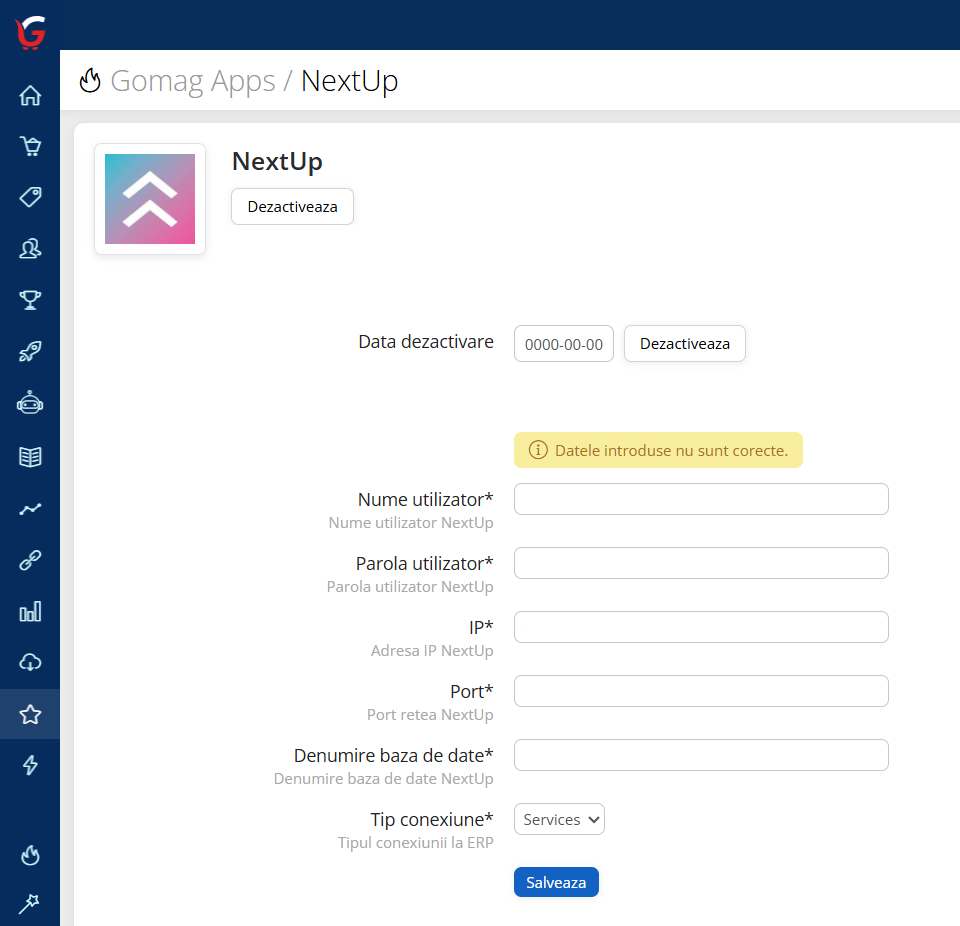Open the bar chart statistics icon
The width and height of the screenshot is (960, 926).
click(30, 611)
